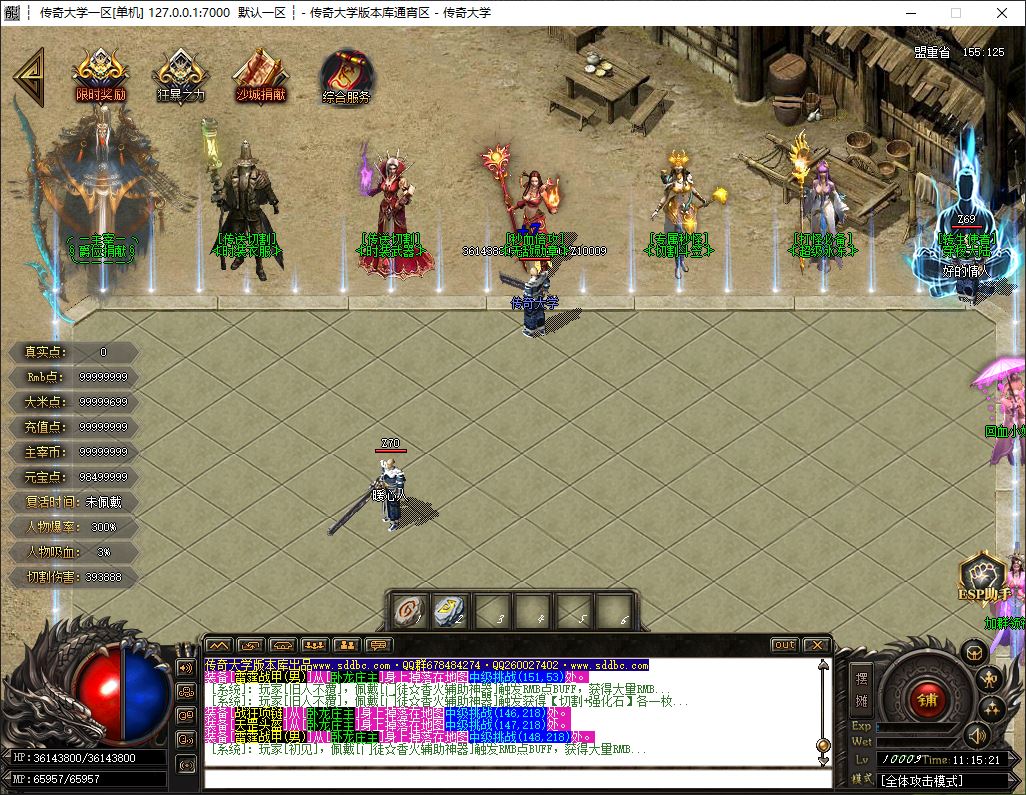The image size is (1026, 795).
Task: Click the second chat toolbar icon beside the zigzag
Action: pos(251,645)
